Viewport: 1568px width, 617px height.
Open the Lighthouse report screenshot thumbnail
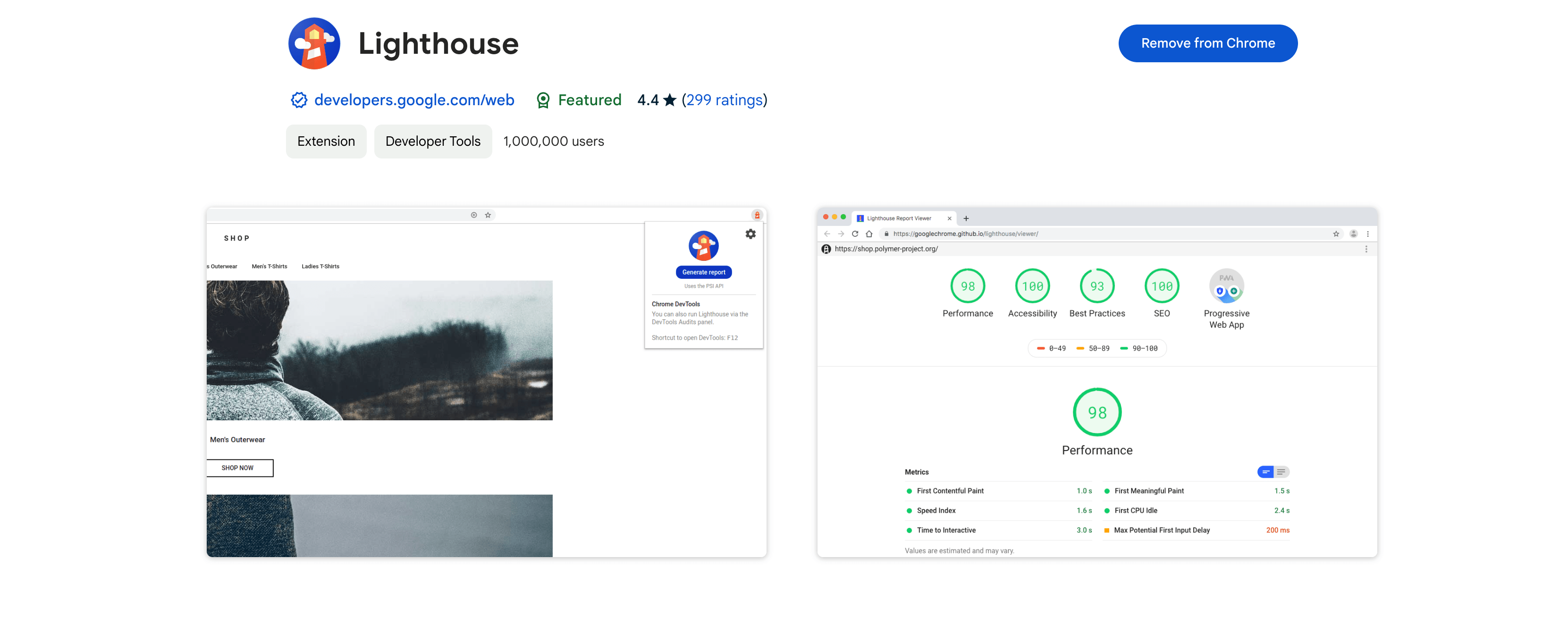pyautogui.click(x=1097, y=382)
